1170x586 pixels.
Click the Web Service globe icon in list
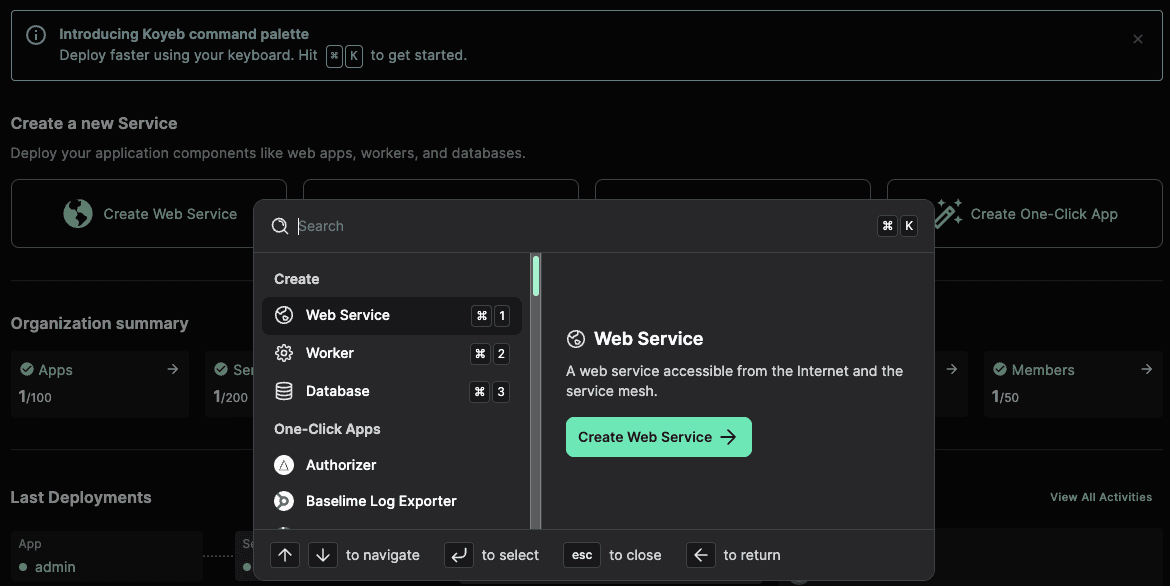click(284, 316)
